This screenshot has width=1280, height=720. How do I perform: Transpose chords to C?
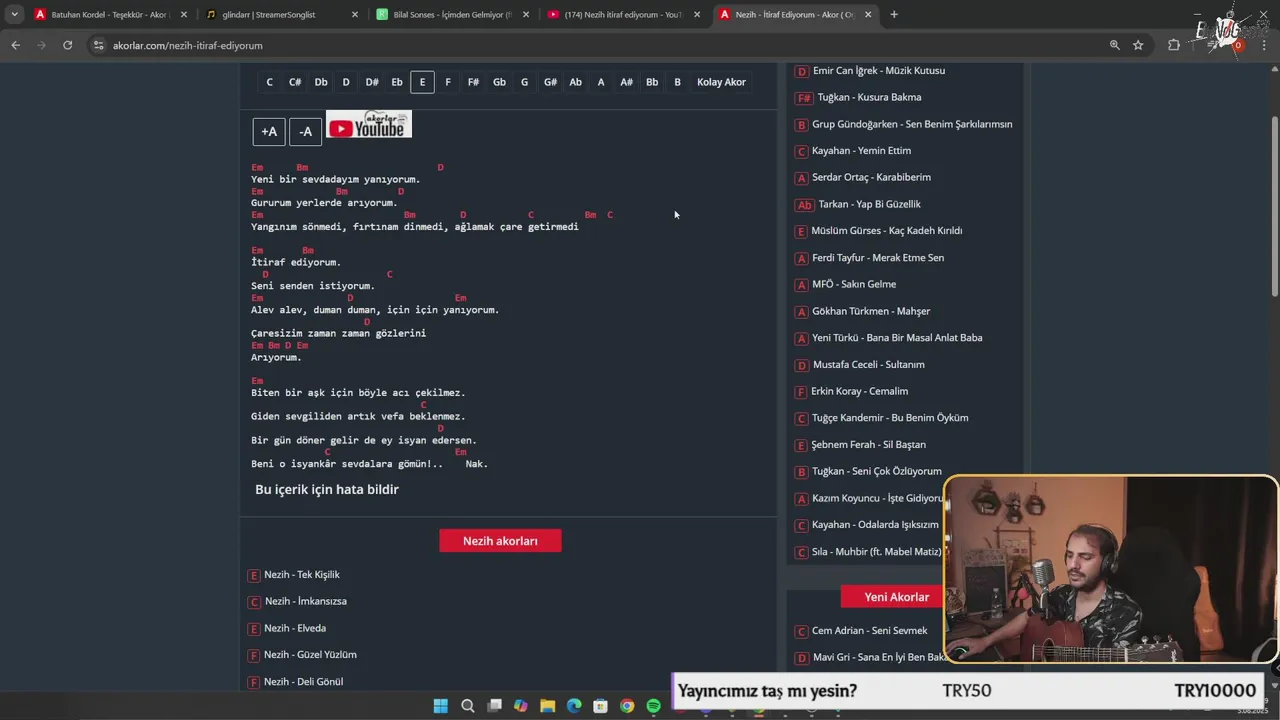269,82
